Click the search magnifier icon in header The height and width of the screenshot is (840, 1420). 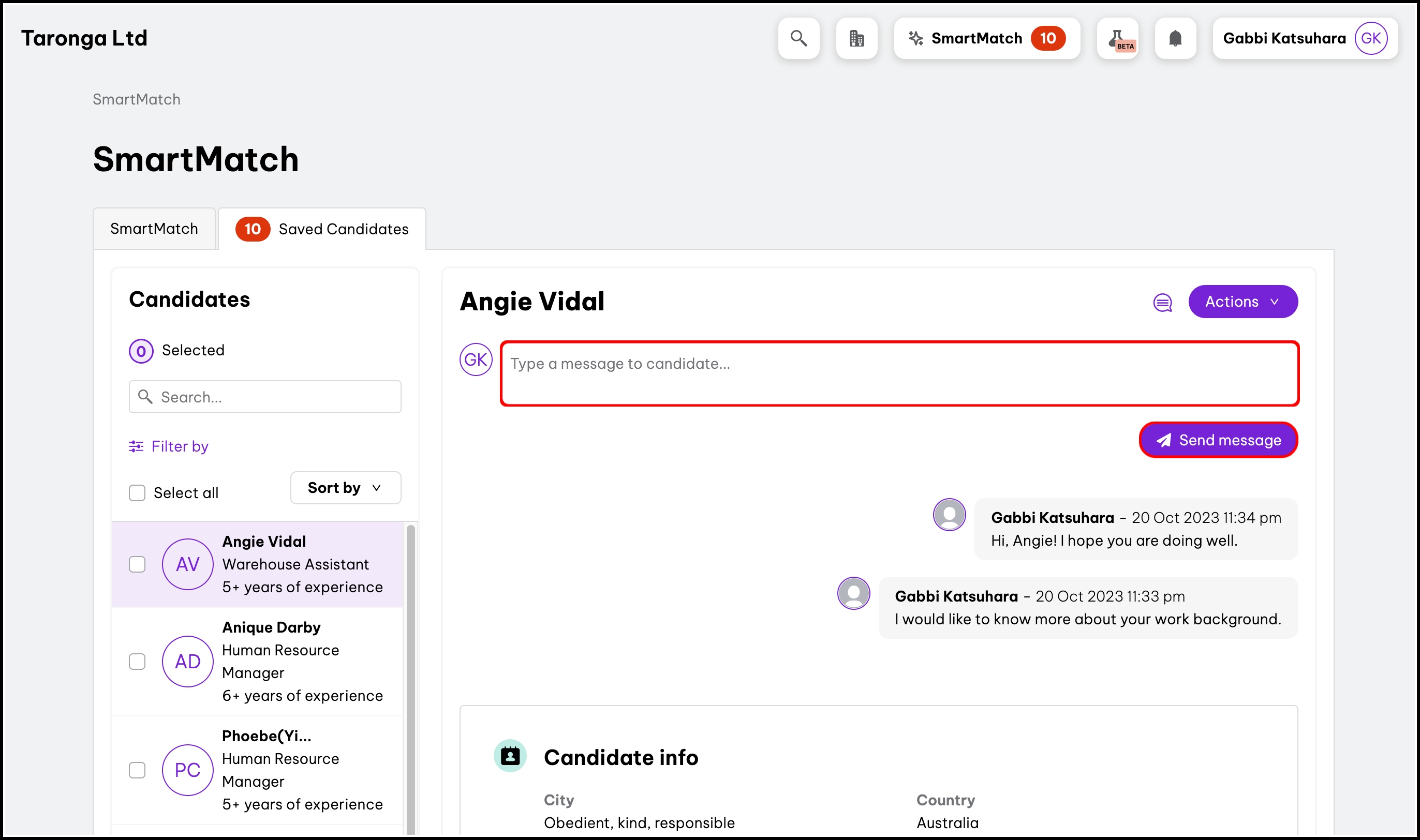(798, 38)
